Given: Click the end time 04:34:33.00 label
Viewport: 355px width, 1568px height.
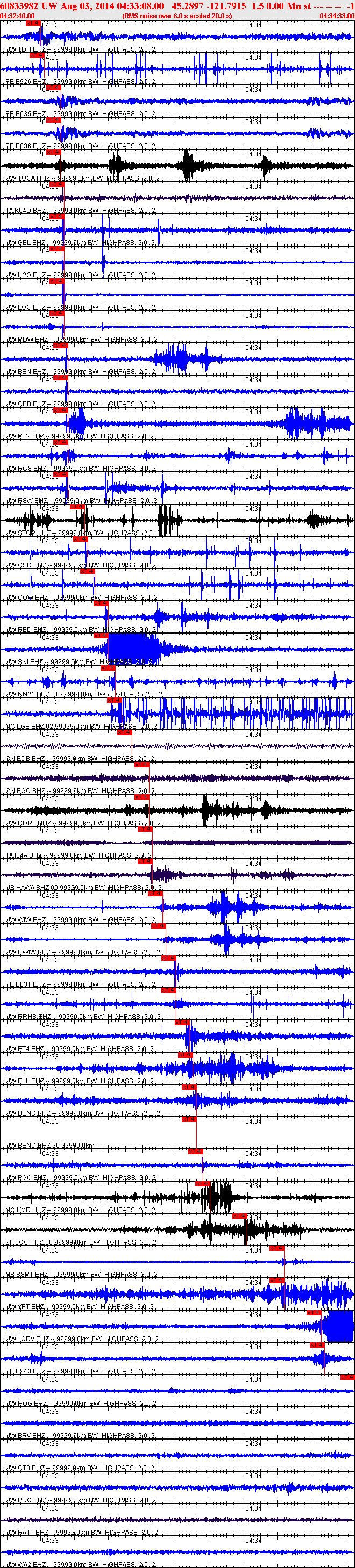Looking at the screenshot, I should (x=337, y=16).
